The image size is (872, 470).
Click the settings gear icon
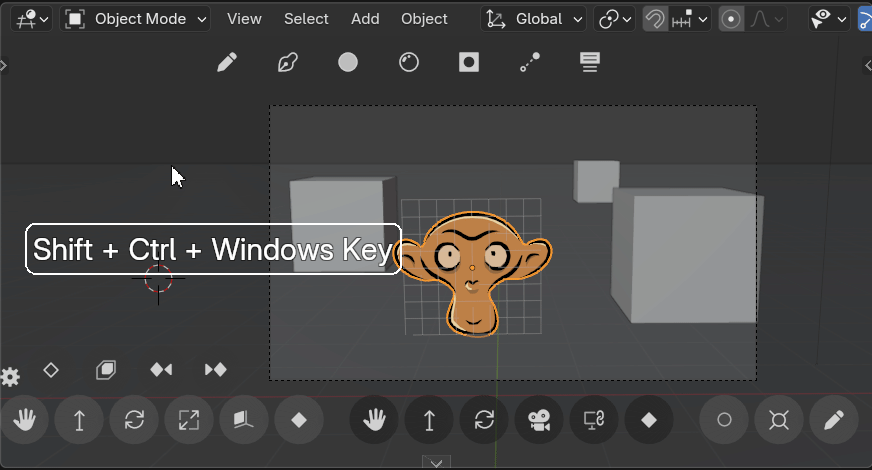pos(10,377)
